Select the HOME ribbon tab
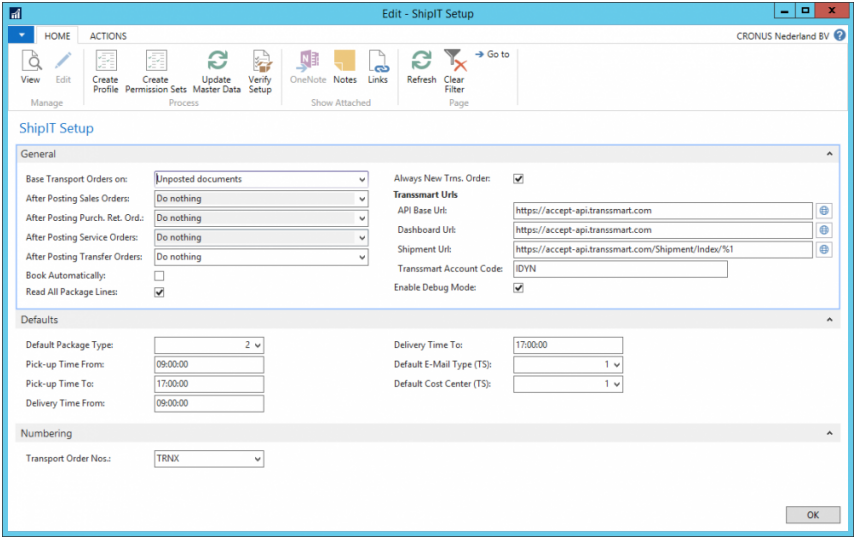The height and width of the screenshot is (539, 855). coord(56,36)
